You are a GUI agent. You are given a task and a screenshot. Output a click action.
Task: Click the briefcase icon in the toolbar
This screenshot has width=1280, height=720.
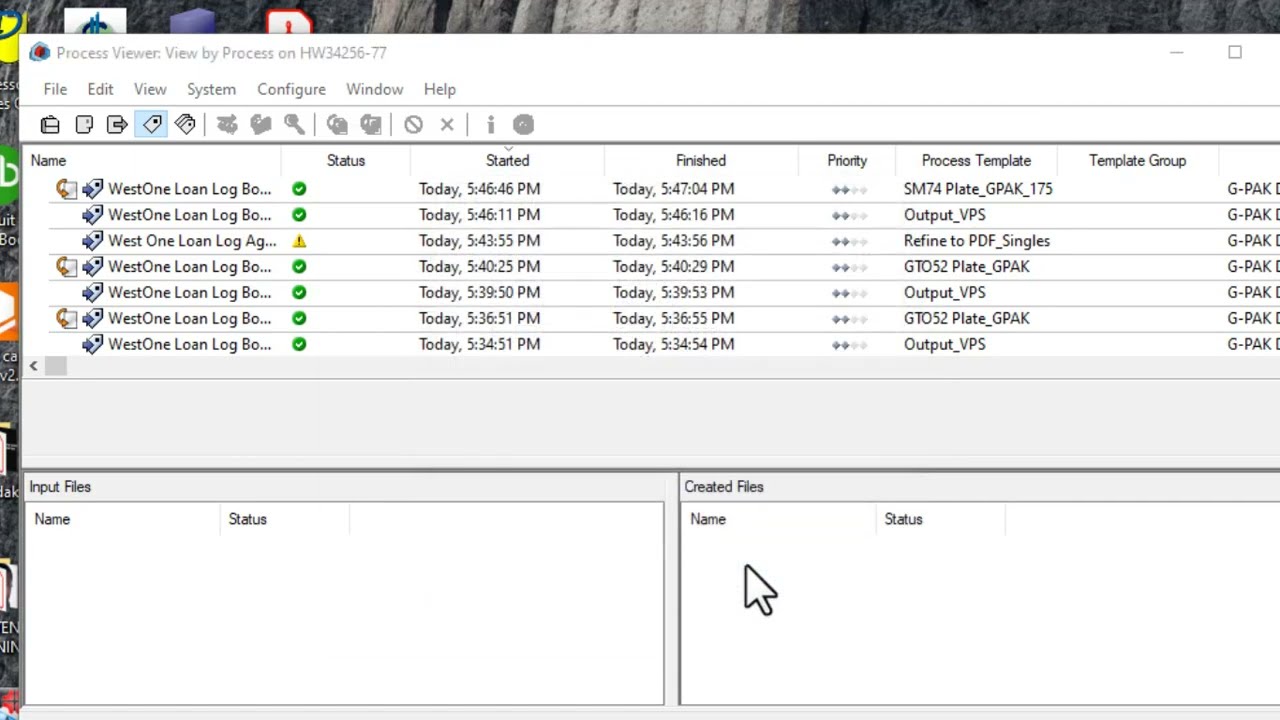[50, 125]
